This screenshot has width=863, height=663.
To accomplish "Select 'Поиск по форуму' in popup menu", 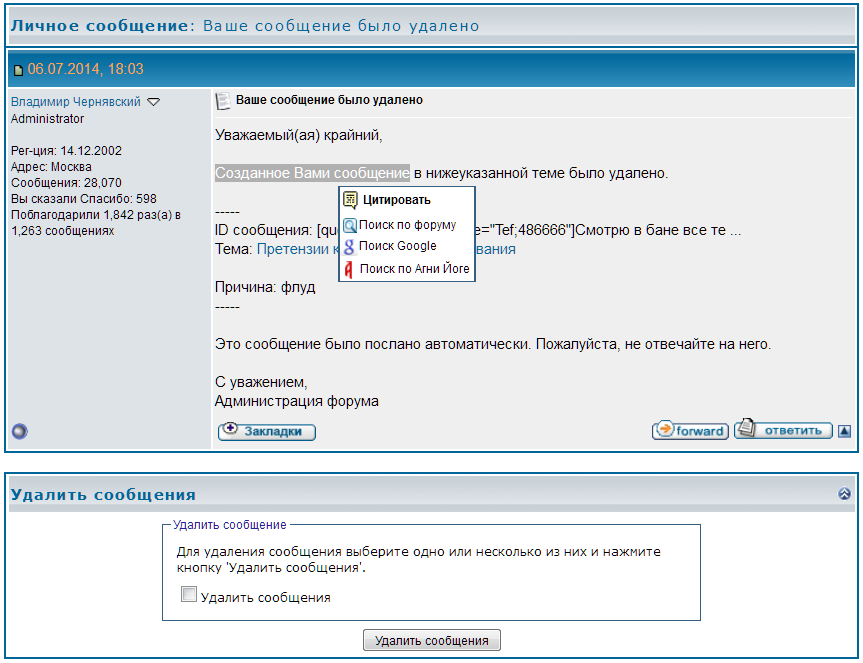I will [407, 225].
